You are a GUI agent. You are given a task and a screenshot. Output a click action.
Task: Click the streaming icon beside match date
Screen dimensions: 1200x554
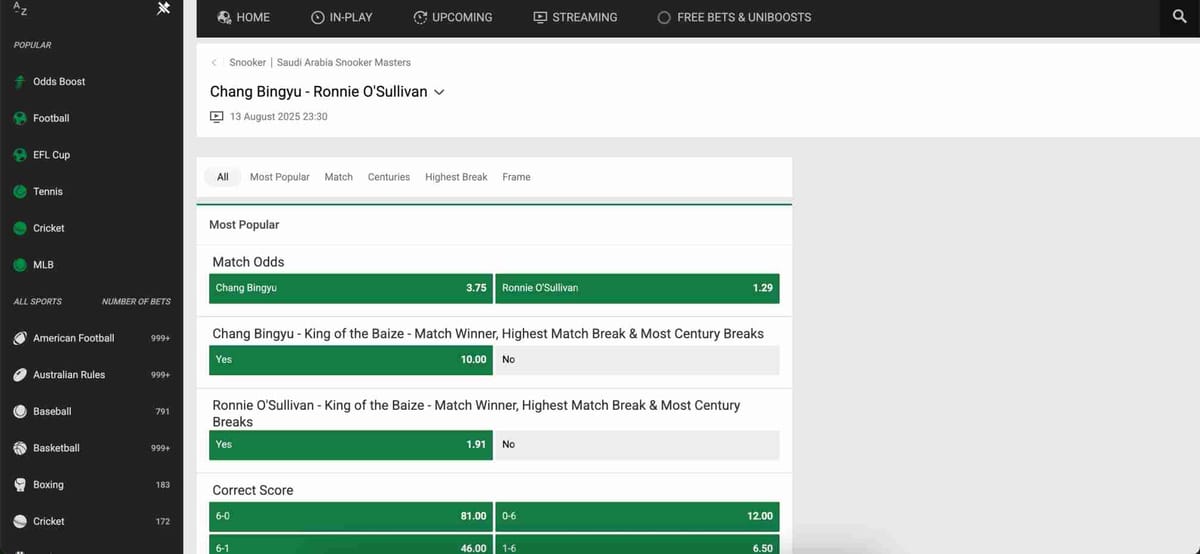[217, 117]
